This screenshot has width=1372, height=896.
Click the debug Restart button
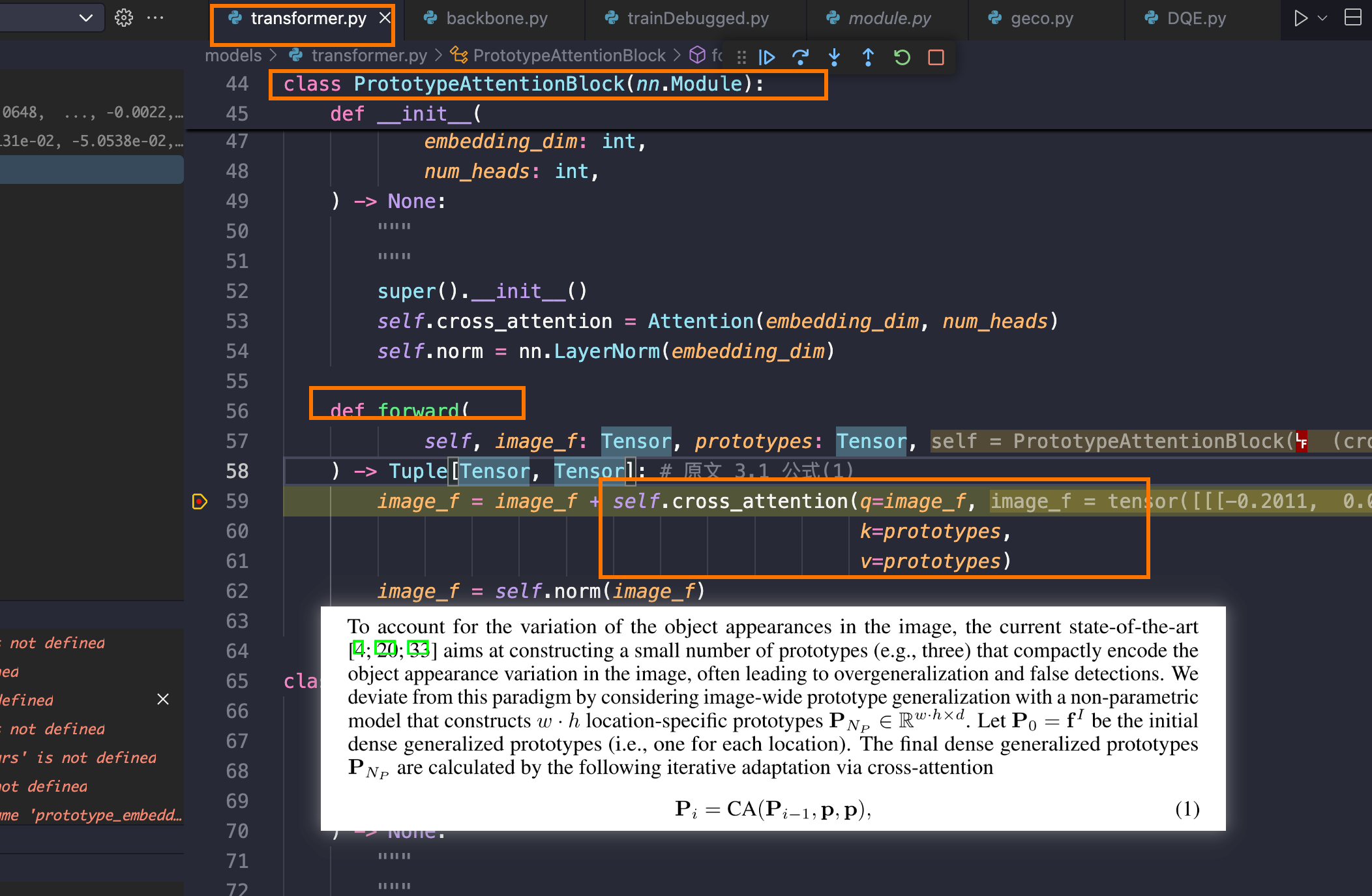(902, 57)
